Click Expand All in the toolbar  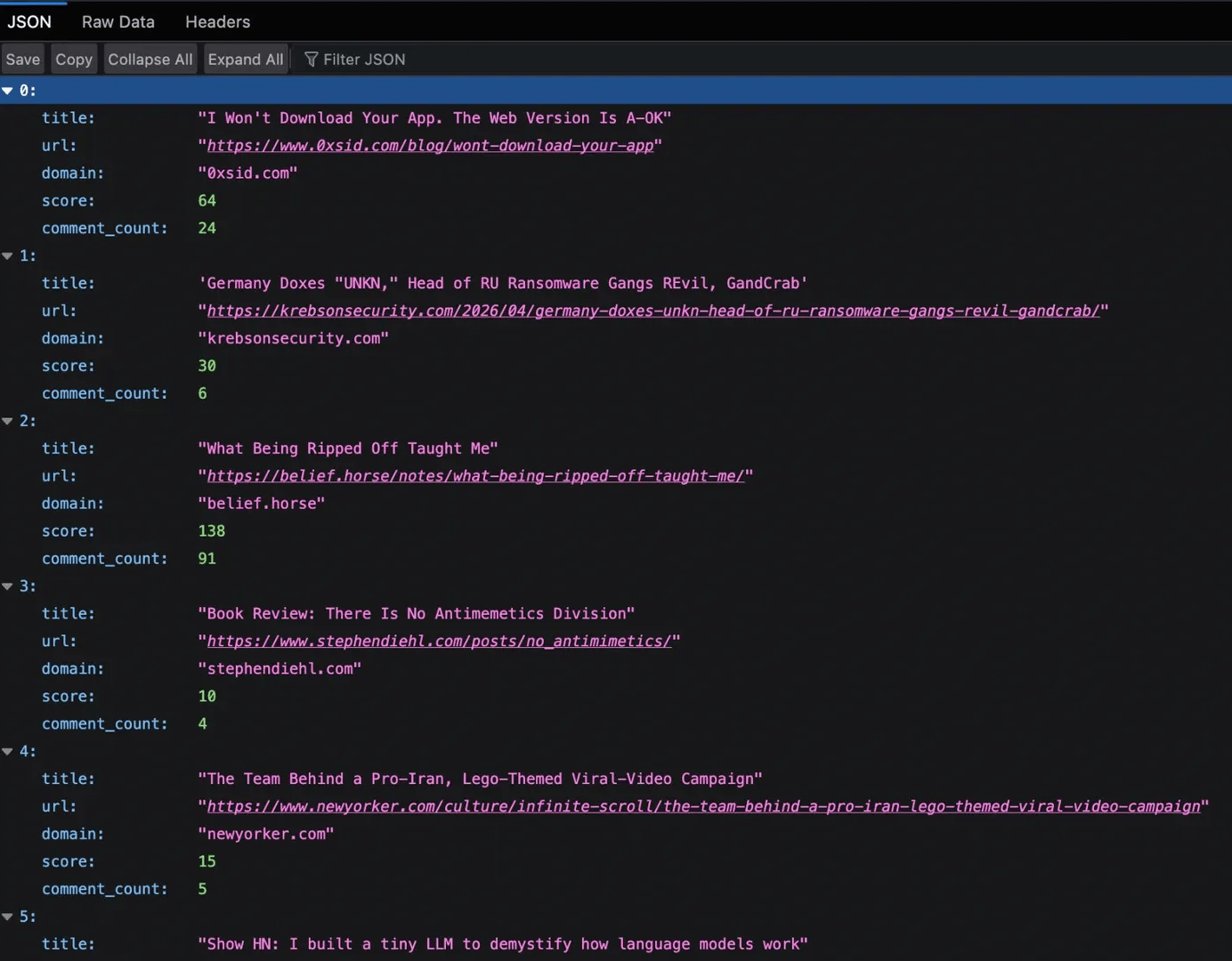pyautogui.click(x=246, y=60)
